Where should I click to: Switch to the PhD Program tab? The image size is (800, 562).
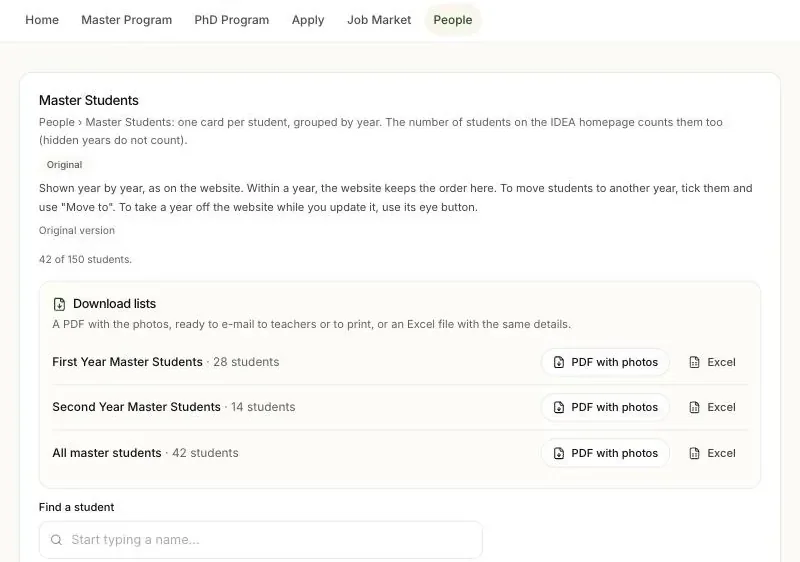tap(232, 20)
